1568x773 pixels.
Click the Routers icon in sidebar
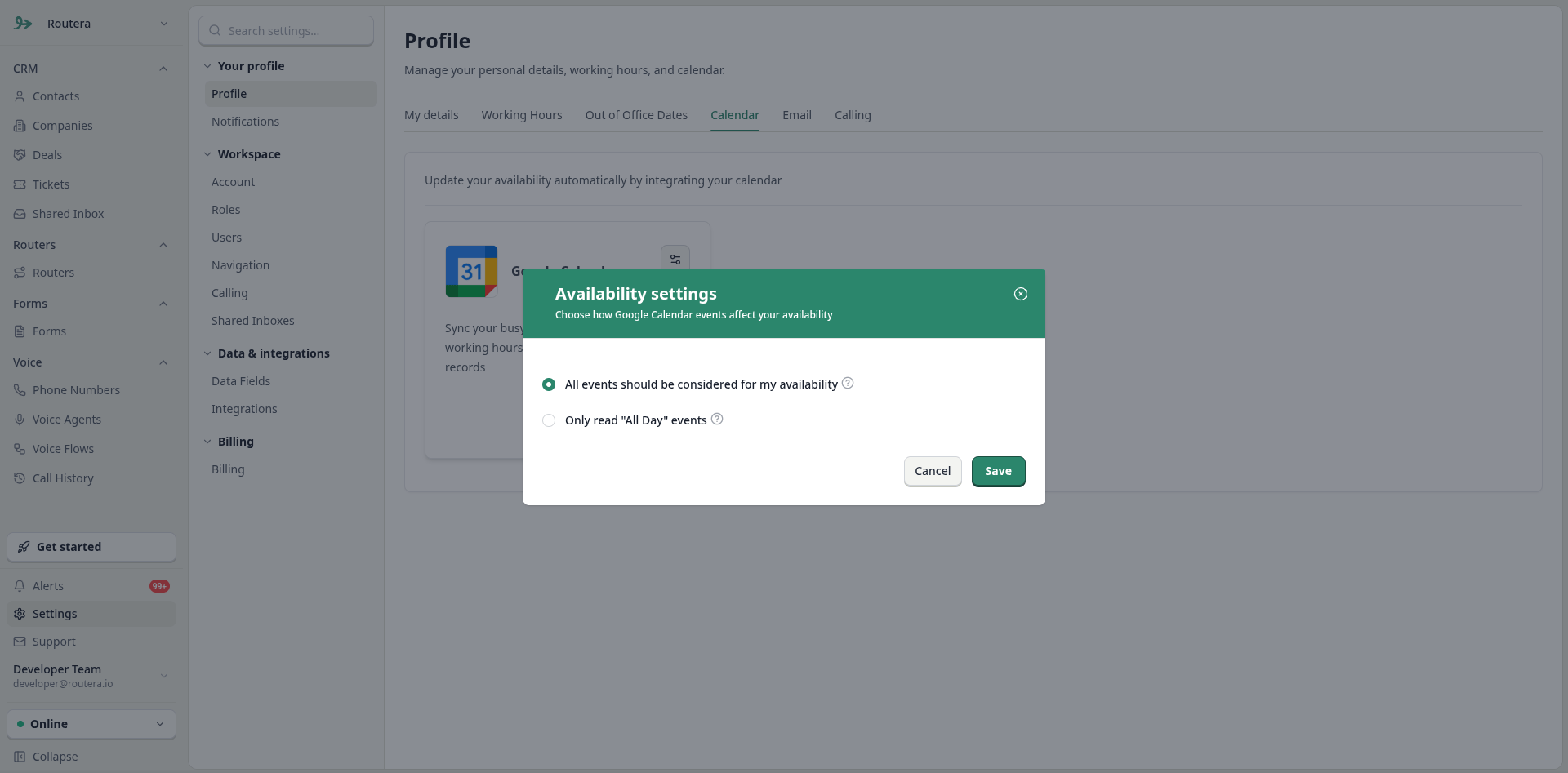tap(20, 273)
